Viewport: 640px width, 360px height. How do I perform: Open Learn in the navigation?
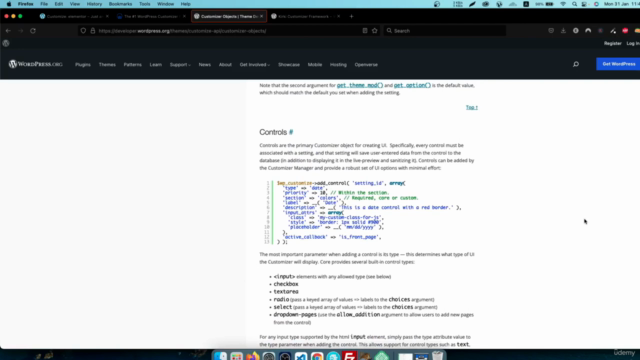coord(156,64)
